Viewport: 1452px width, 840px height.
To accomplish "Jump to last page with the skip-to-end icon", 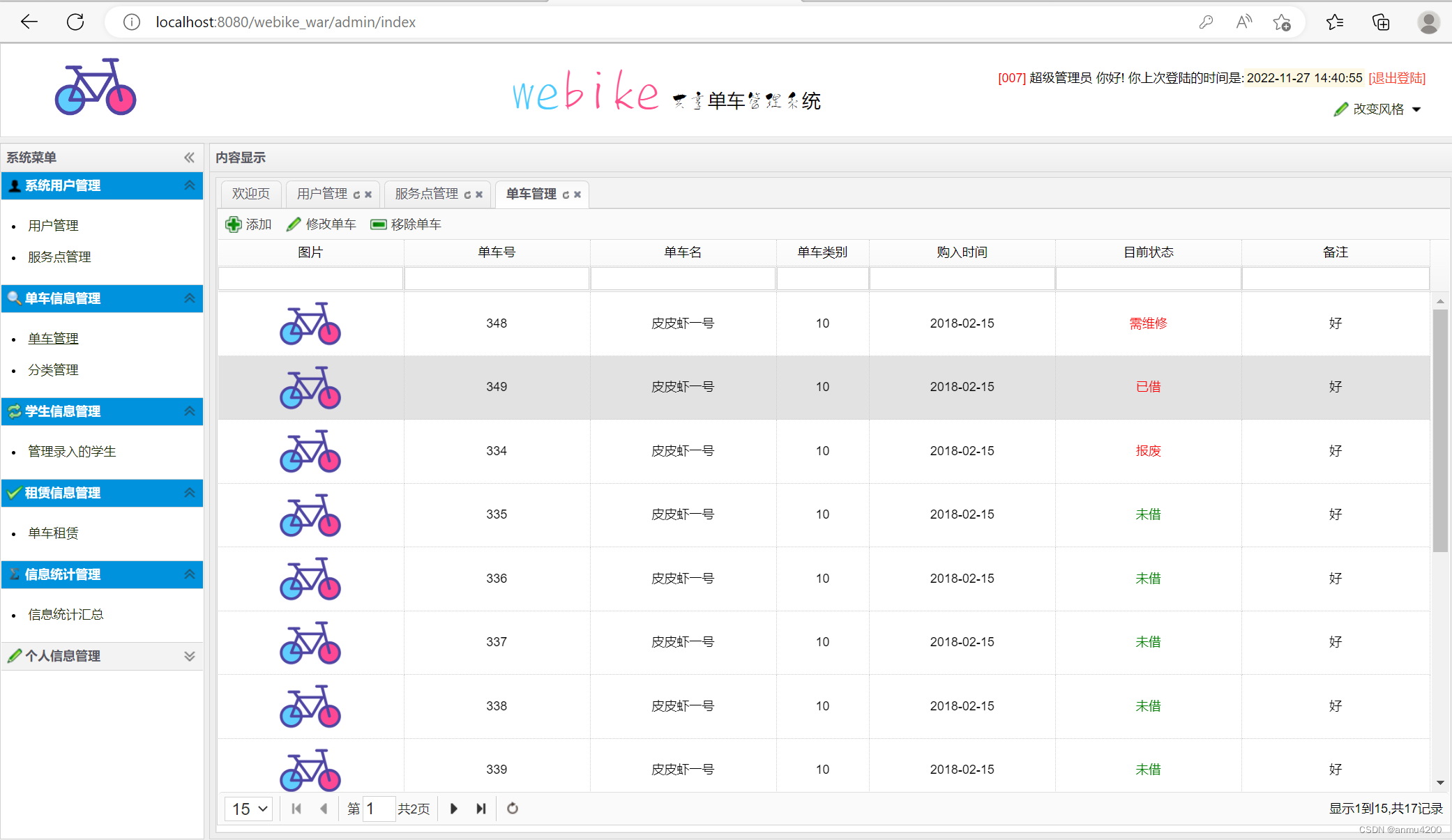I will click(x=481, y=809).
